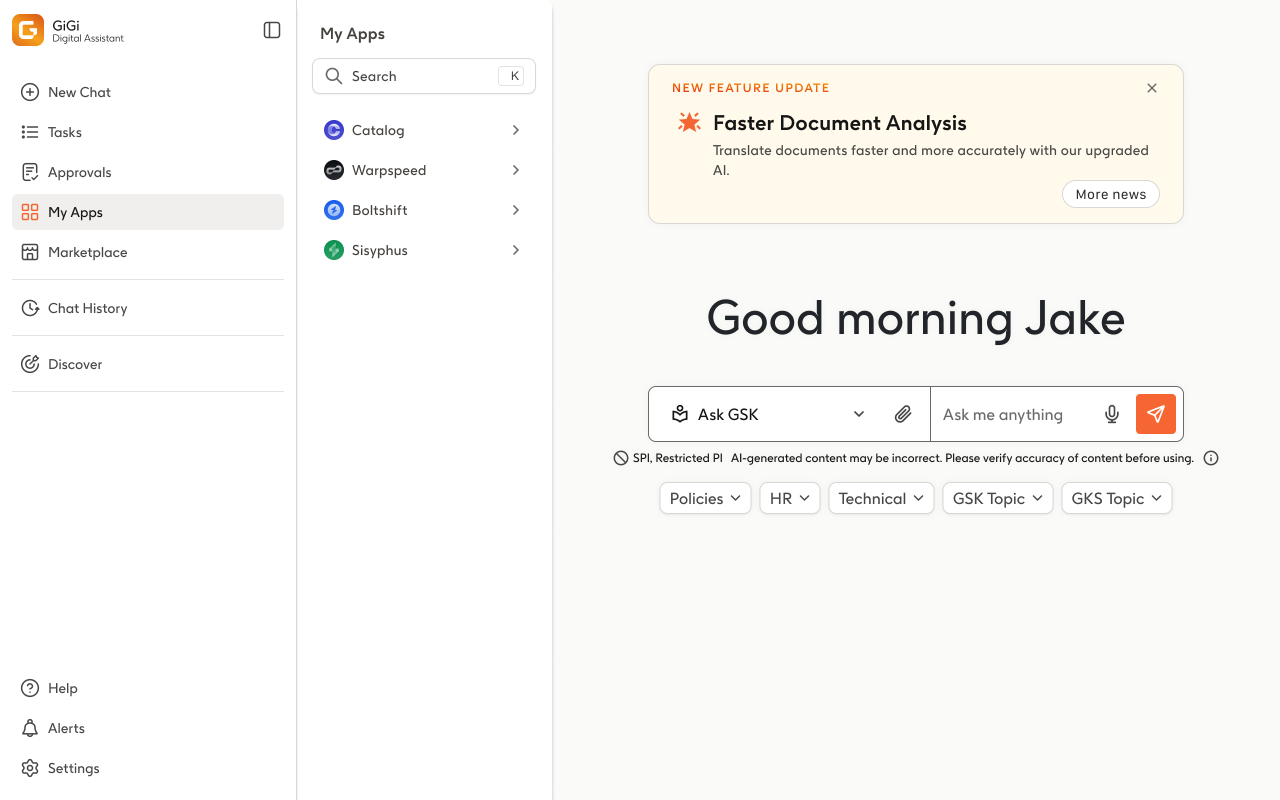Click the Tasks list icon

(30, 132)
